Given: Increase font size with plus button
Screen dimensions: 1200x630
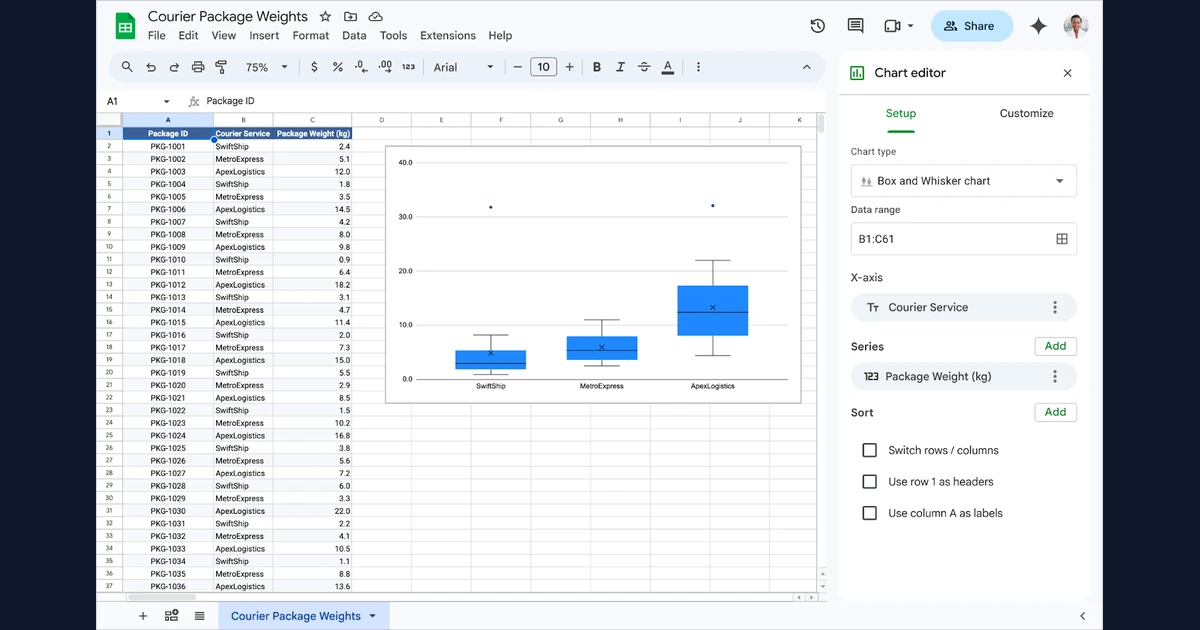Looking at the screenshot, I should pyautogui.click(x=570, y=67).
